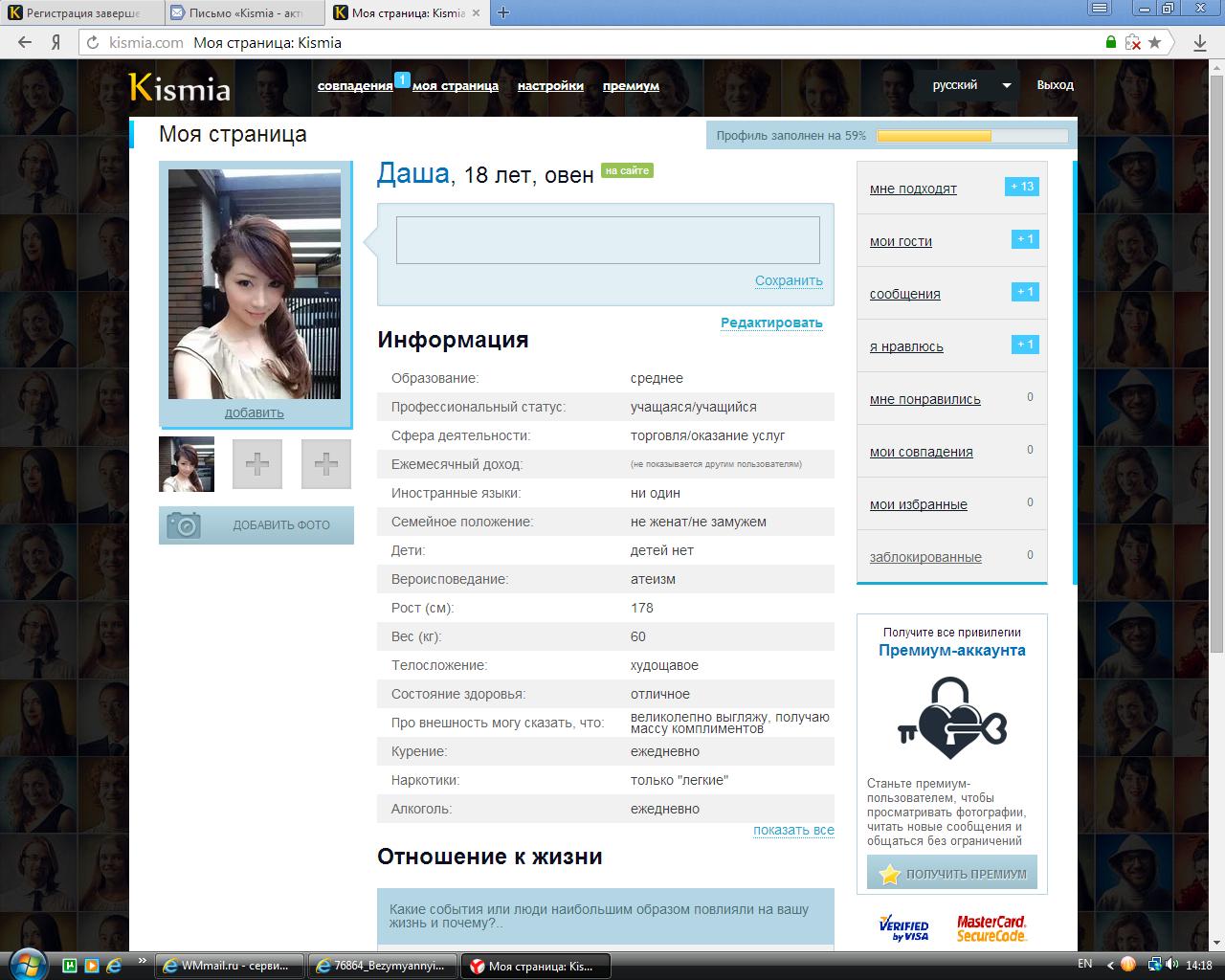Click the Verified by Visa logo
The image size is (1225, 980).
tap(903, 928)
